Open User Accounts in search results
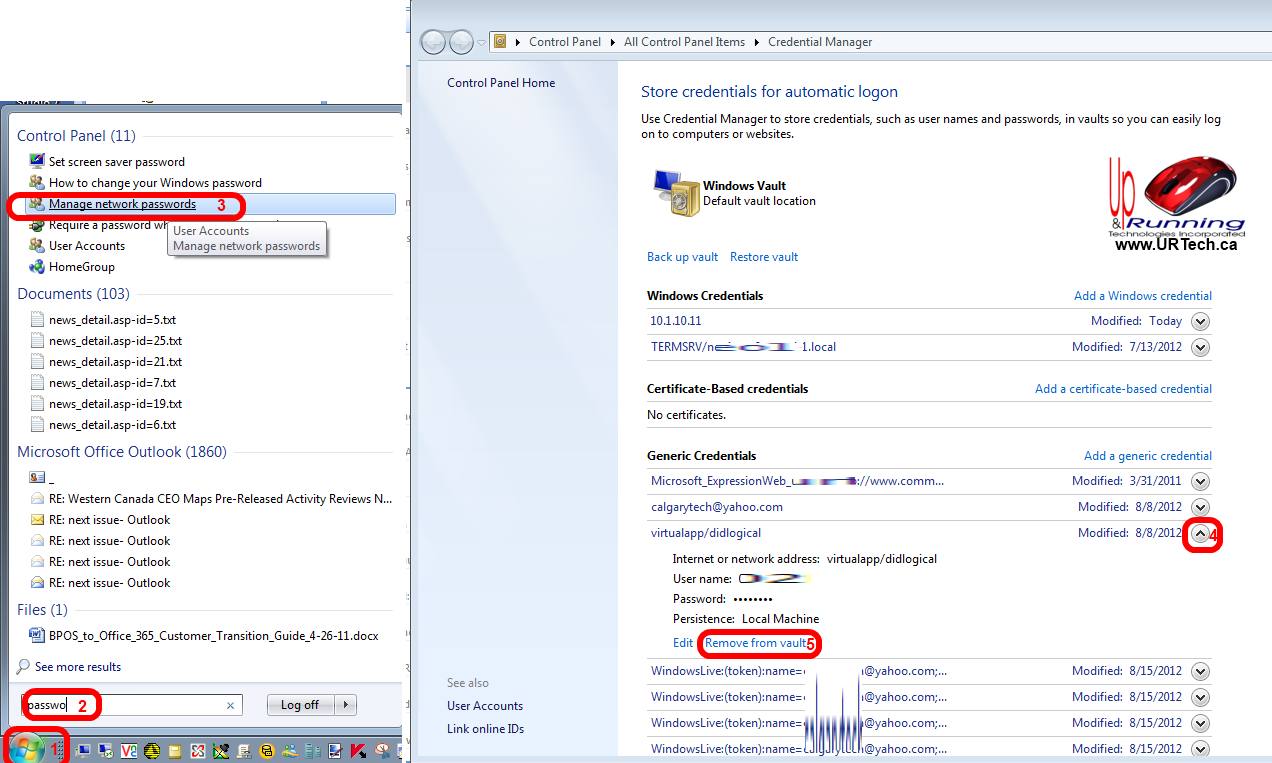Screen dimensions: 1272x763 click(87, 246)
